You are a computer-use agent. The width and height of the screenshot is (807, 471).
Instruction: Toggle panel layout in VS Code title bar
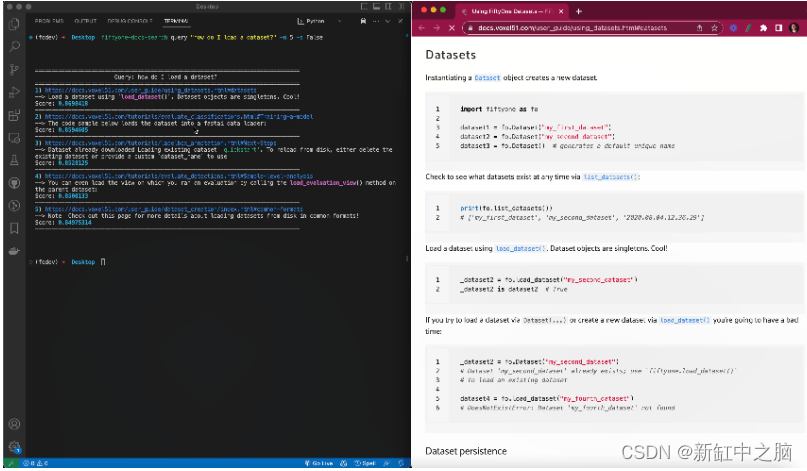point(376,7)
